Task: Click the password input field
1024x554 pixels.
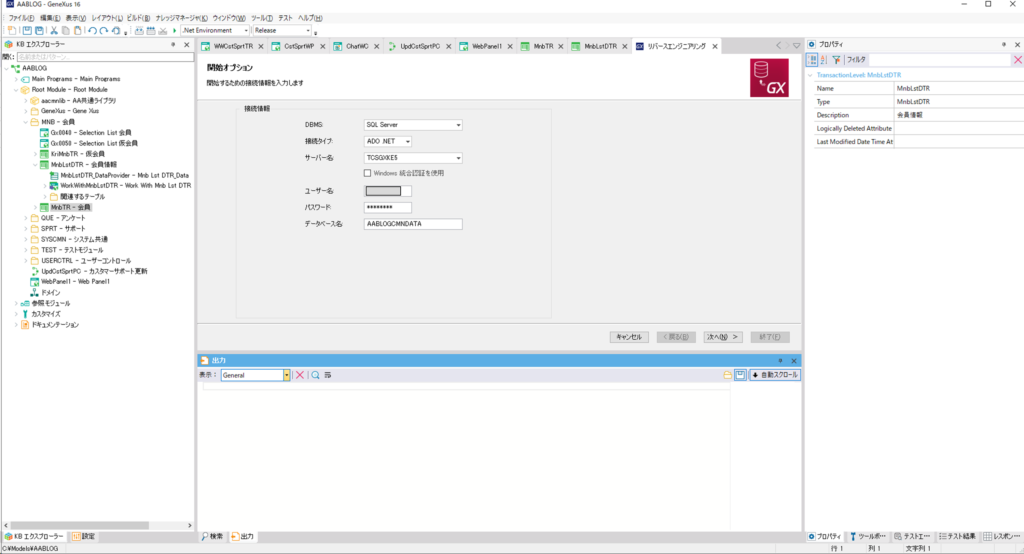Action: coord(387,207)
